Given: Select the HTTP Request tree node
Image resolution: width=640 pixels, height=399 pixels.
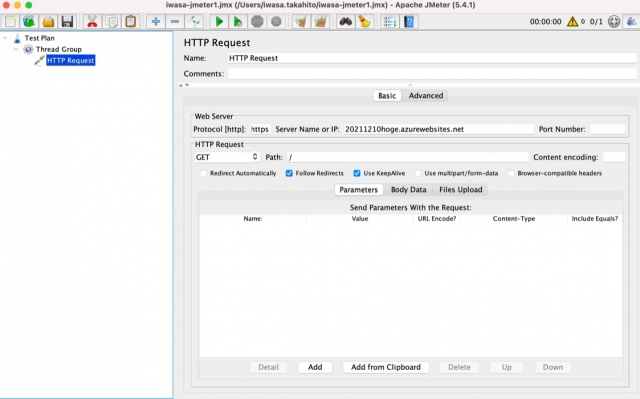Looking at the screenshot, I should pos(71,60).
